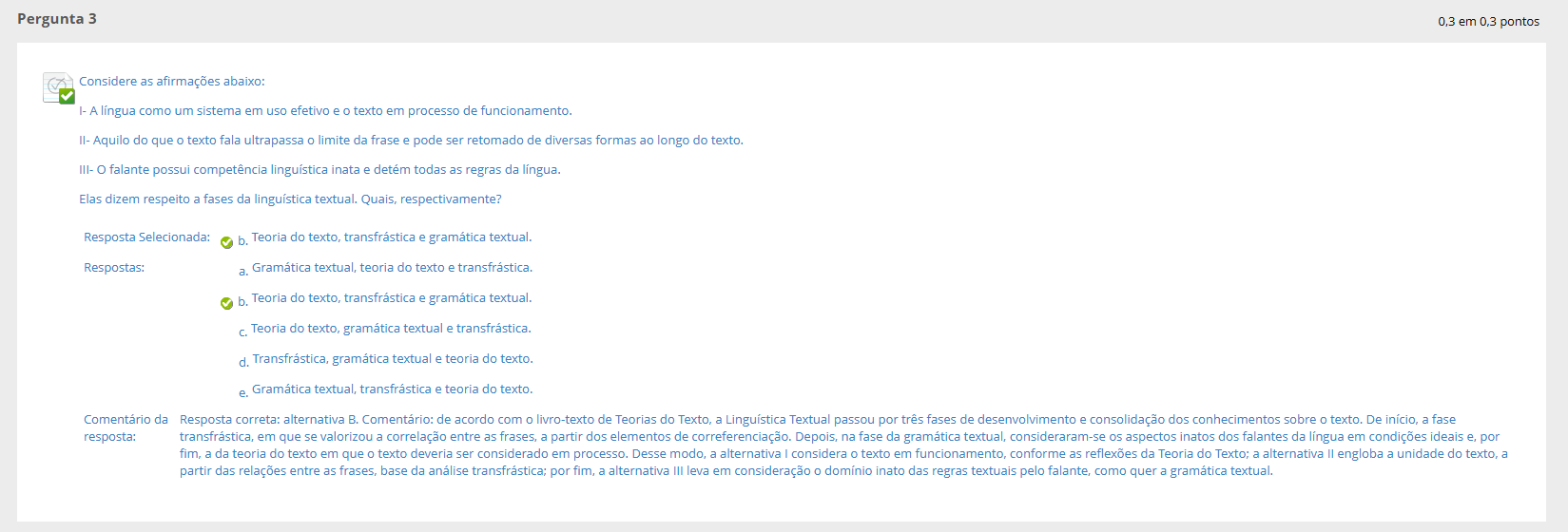Click the 'Resposta Selecionada:' label
Viewport: 1568px width, 532px height.
click(146, 237)
